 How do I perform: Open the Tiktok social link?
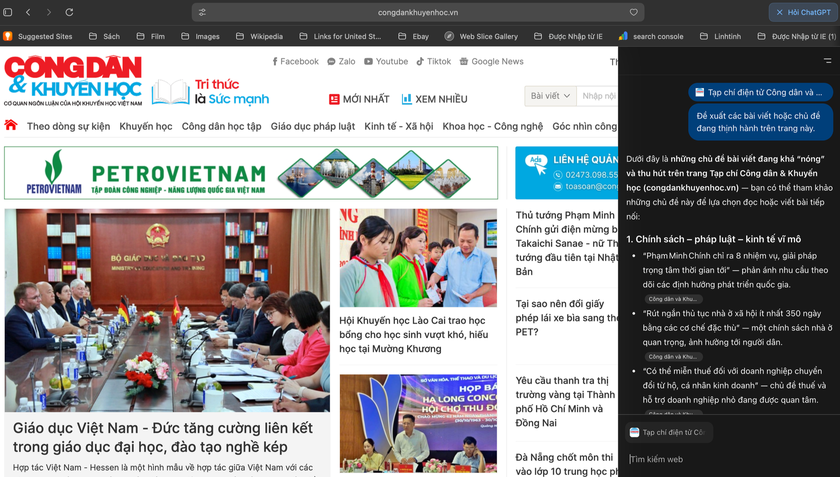click(433, 61)
